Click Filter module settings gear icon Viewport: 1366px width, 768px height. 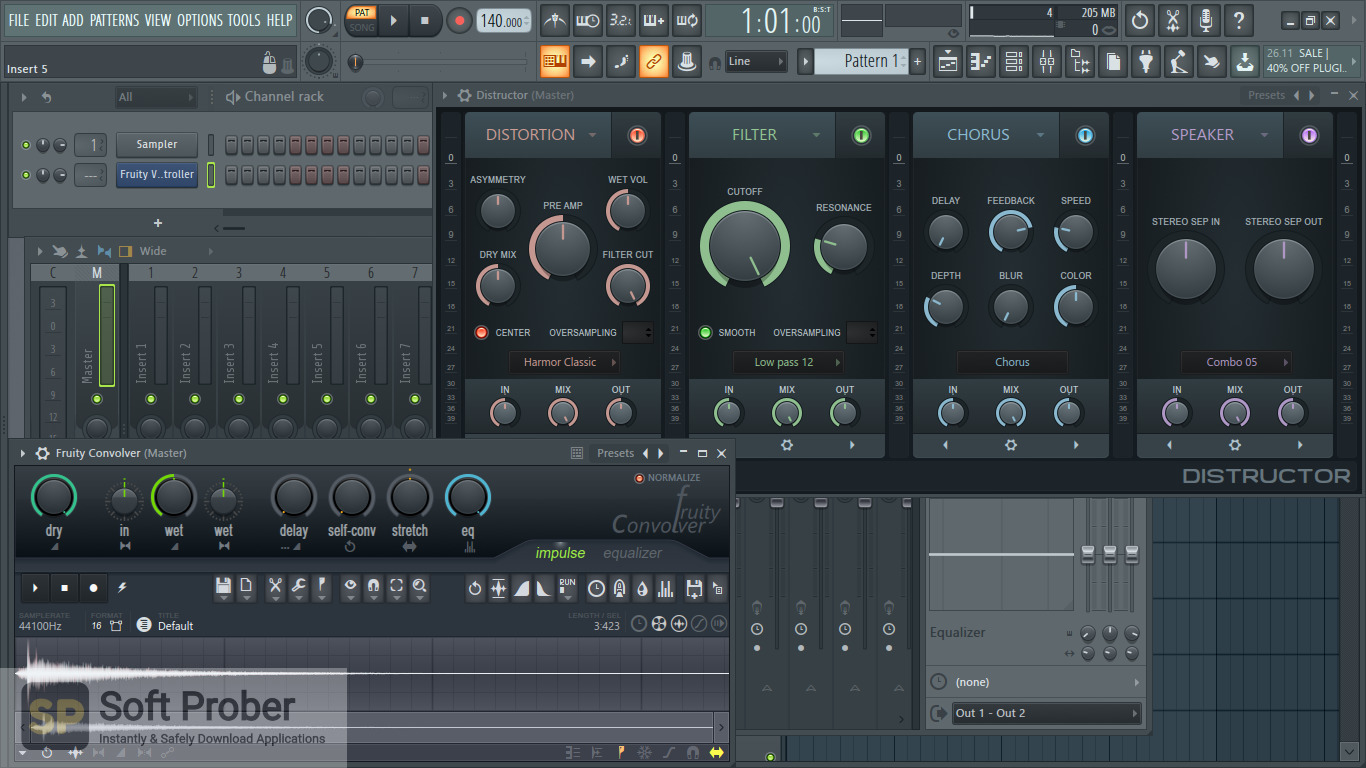point(787,445)
